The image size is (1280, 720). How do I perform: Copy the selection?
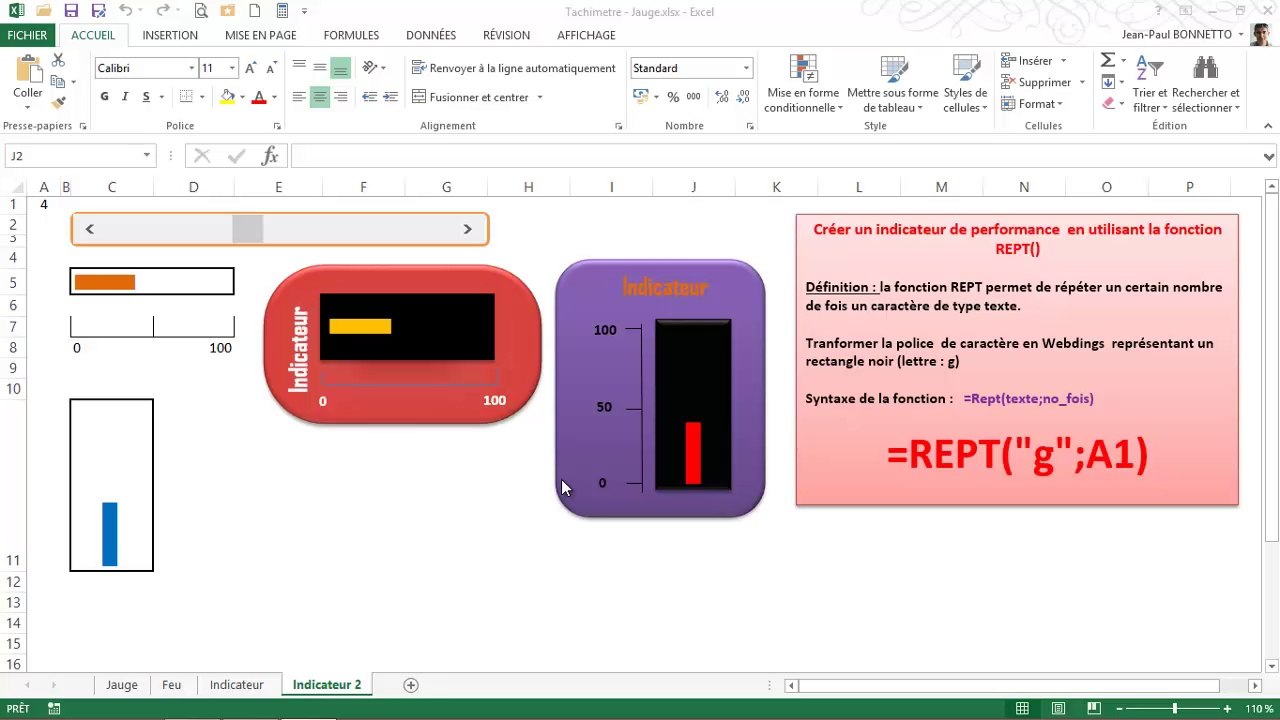point(58,82)
